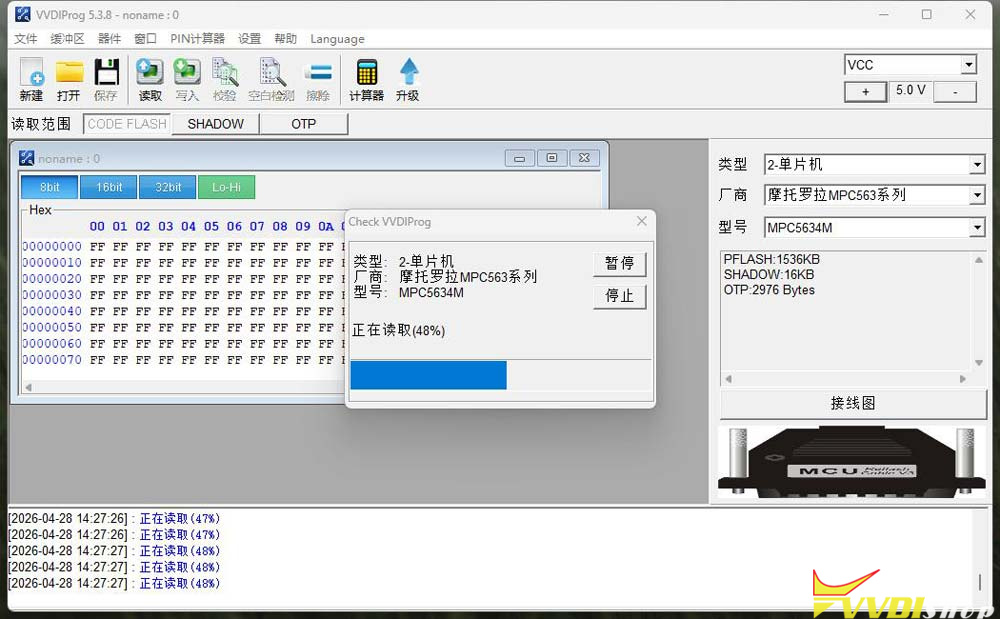The height and width of the screenshot is (619, 1000).
Task: Toggle the 8bit display mode
Action: click(50, 187)
